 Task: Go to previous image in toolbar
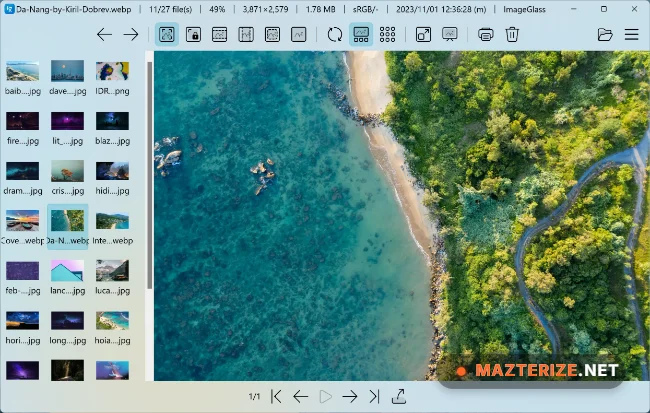[104, 34]
